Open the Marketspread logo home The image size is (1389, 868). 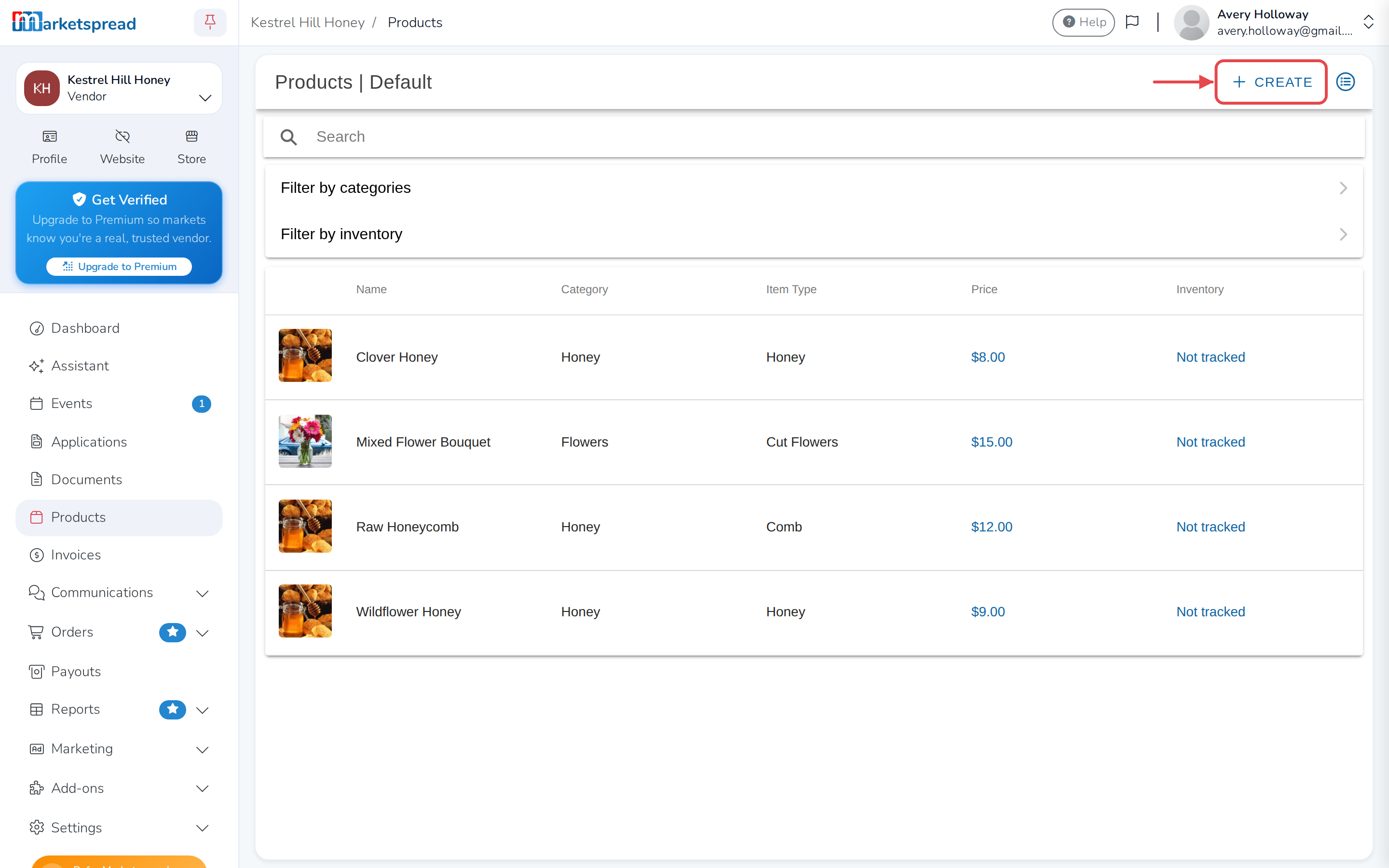point(74,23)
